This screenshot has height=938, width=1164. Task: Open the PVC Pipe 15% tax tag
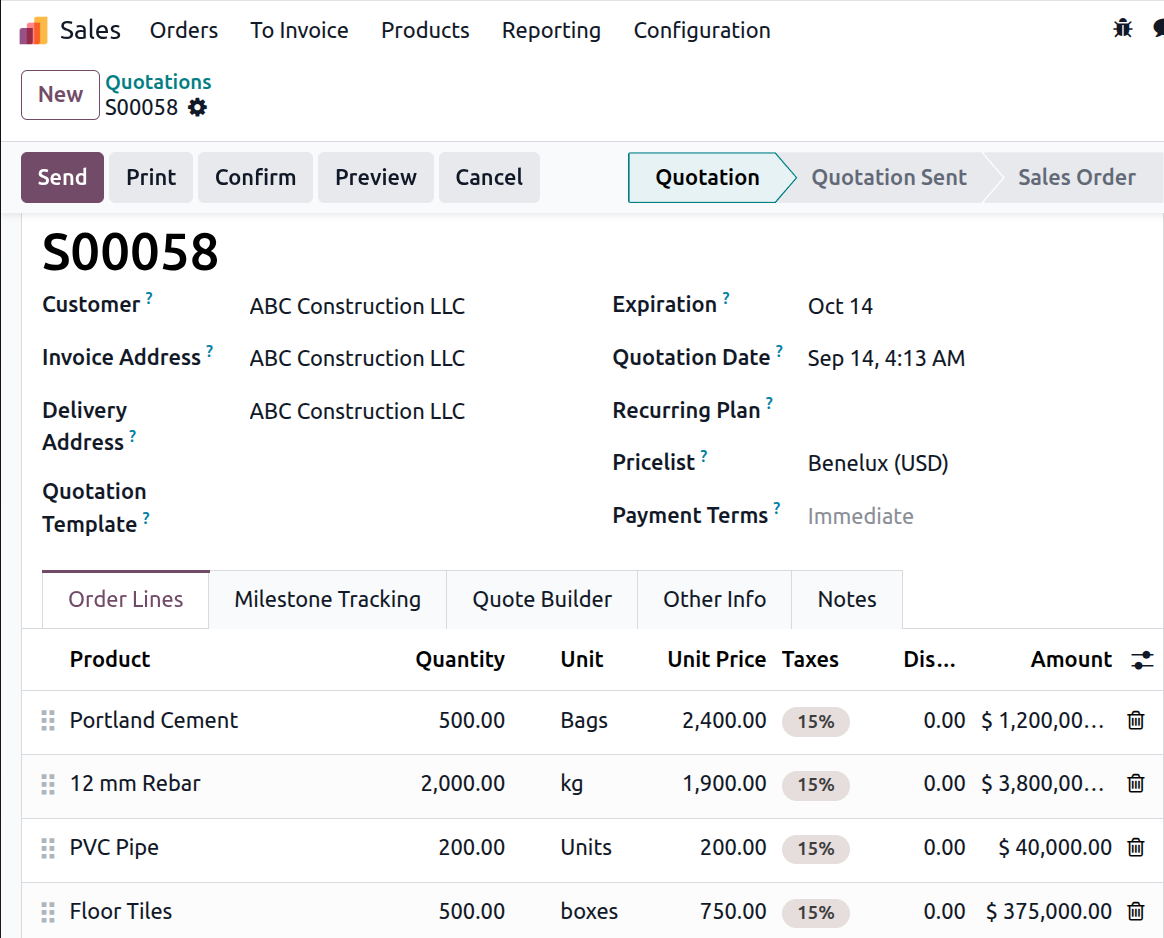point(816,849)
